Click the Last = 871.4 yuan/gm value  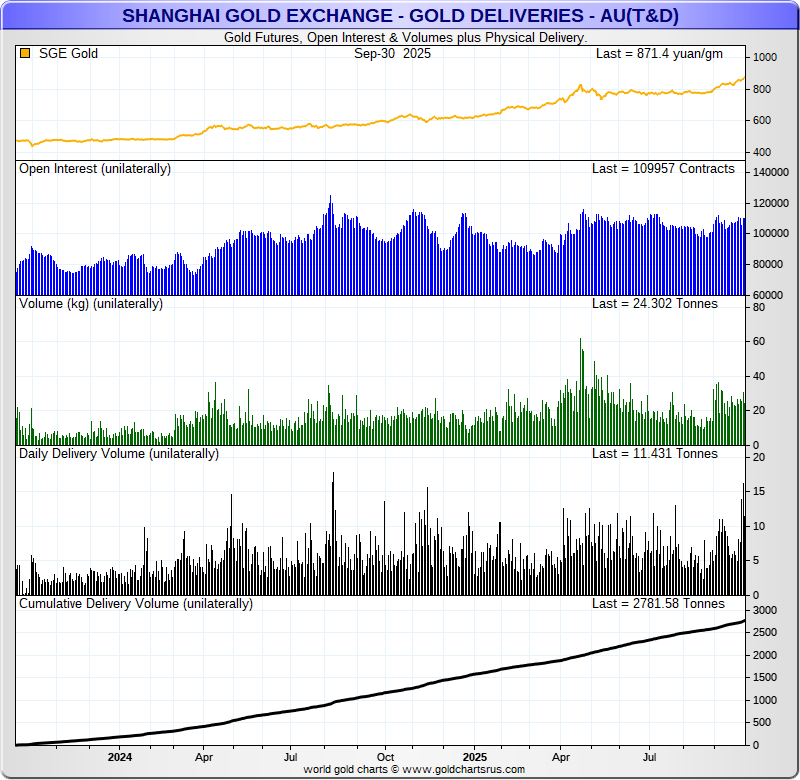pos(658,53)
